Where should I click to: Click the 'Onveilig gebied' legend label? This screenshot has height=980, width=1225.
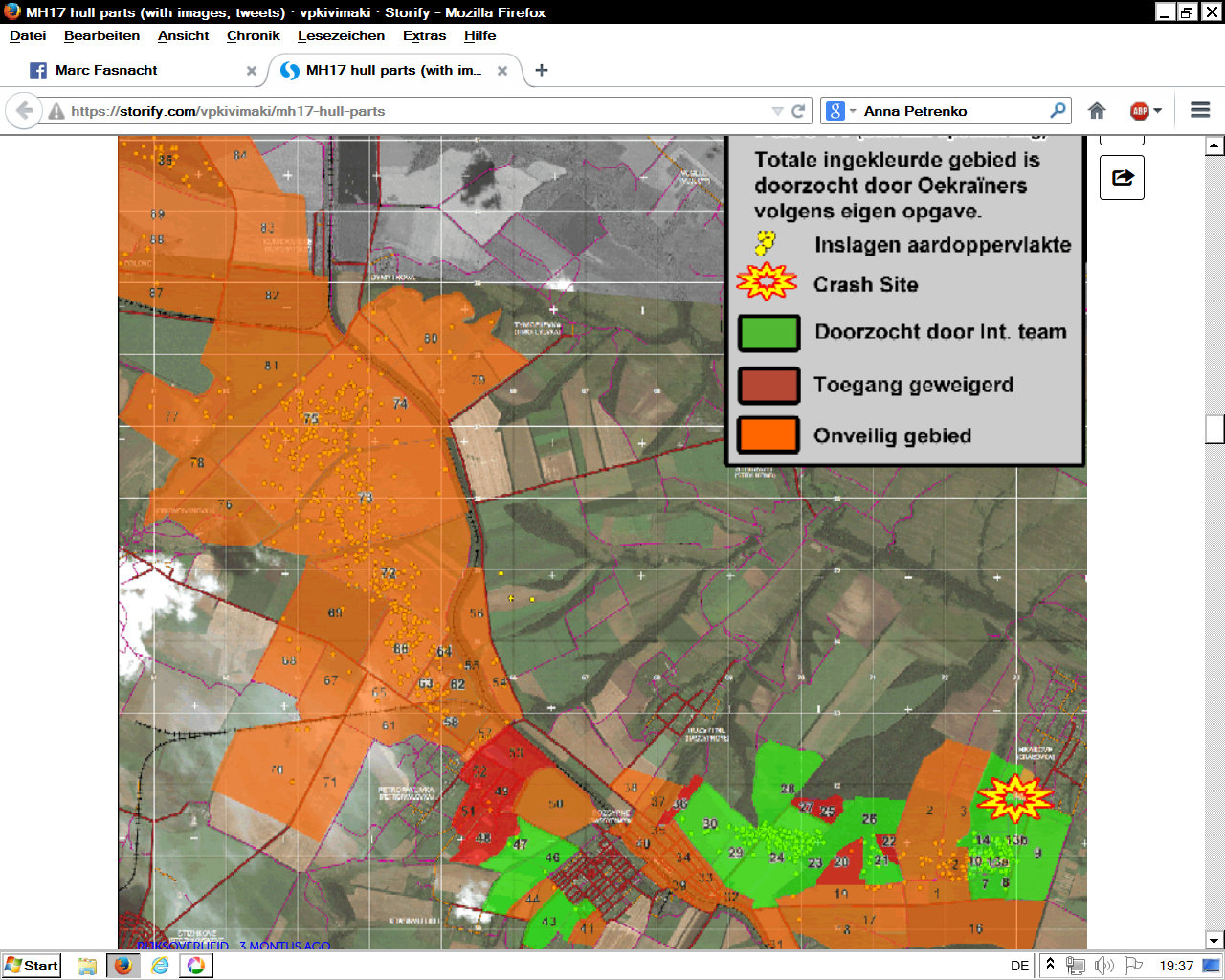pyautogui.click(x=892, y=436)
